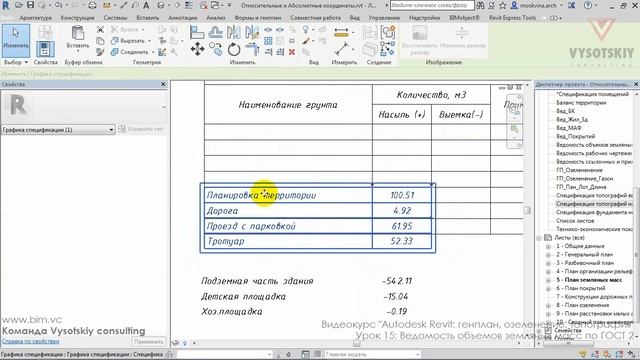The image size is (640, 360).
Task: Cut to clipboard with the X scissors icon
Action: 100,29
